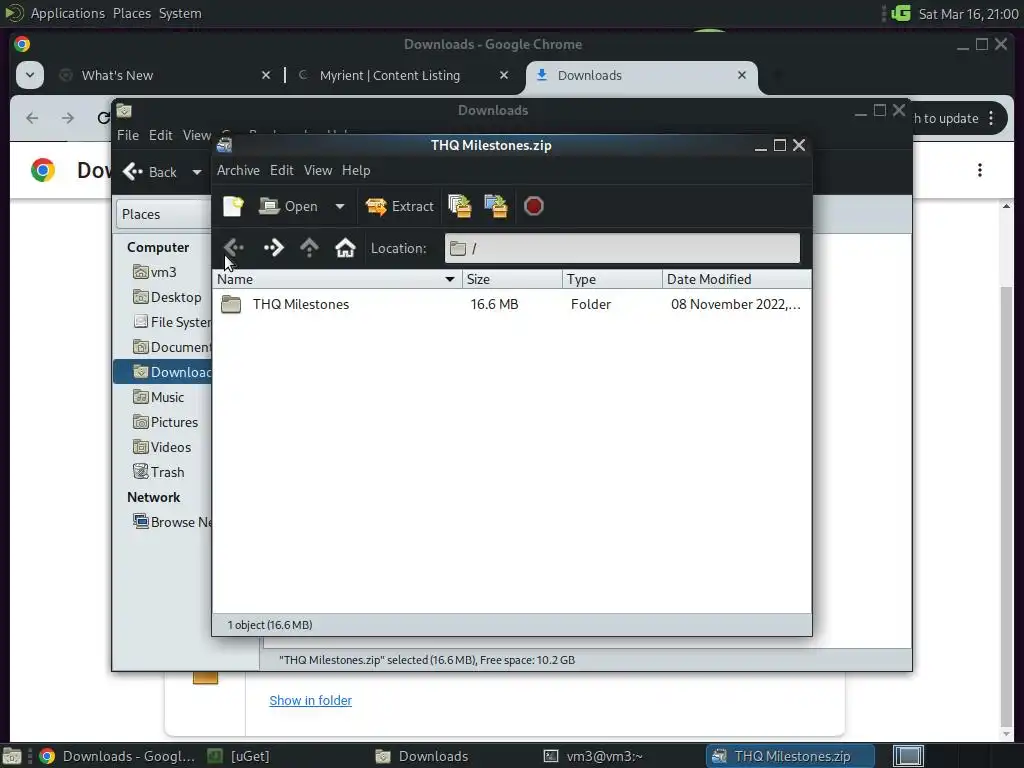This screenshot has height=768, width=1024.
Task: Select Documents in sidebar
Action: tap(163, 347)
